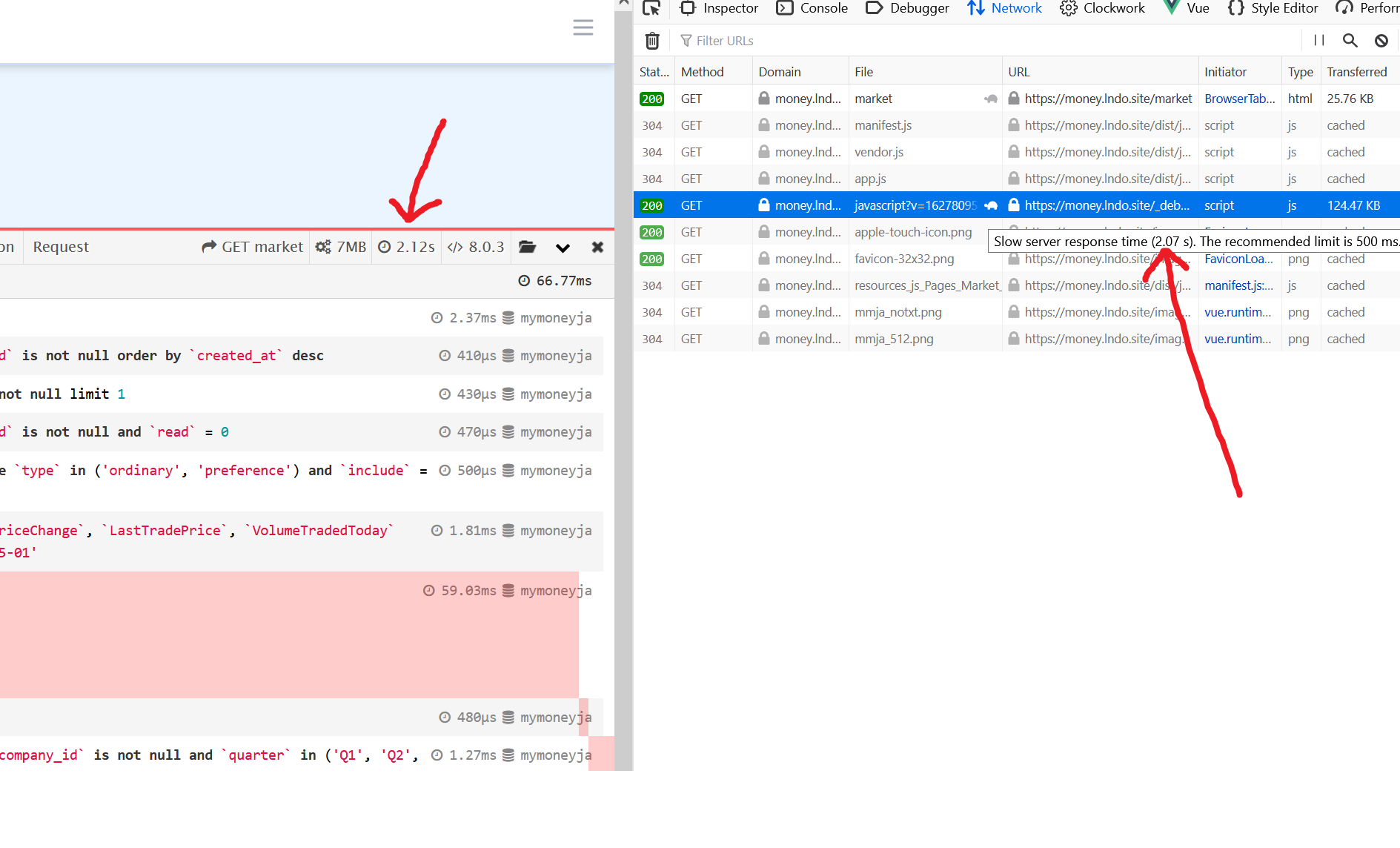
Task: Click the 2.12s clock response time icon
Action: click(x=386, y=247)
